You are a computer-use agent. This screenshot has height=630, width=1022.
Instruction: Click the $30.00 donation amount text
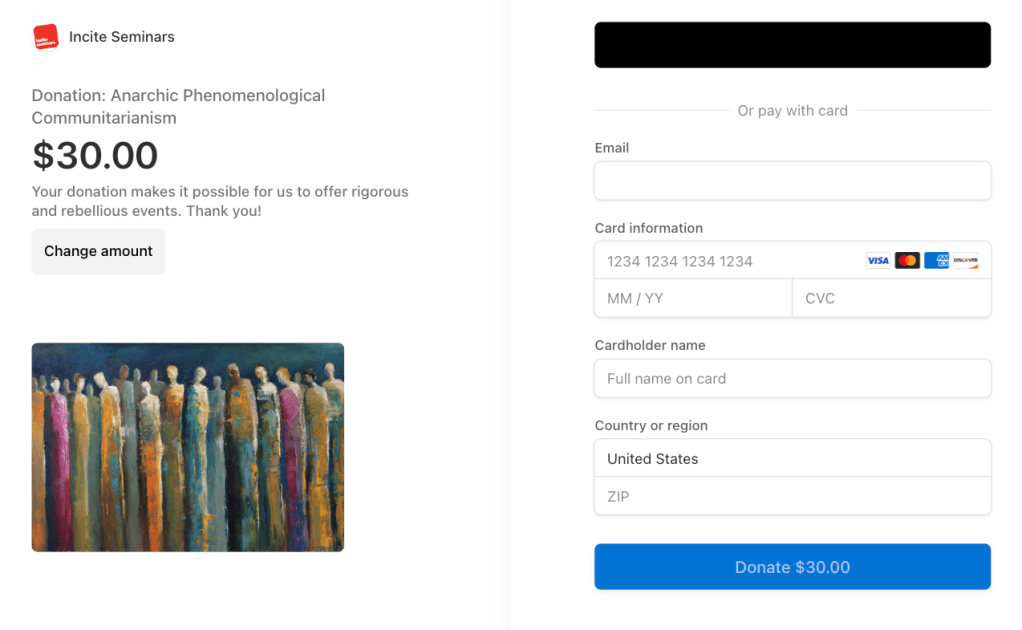(95, 156)
